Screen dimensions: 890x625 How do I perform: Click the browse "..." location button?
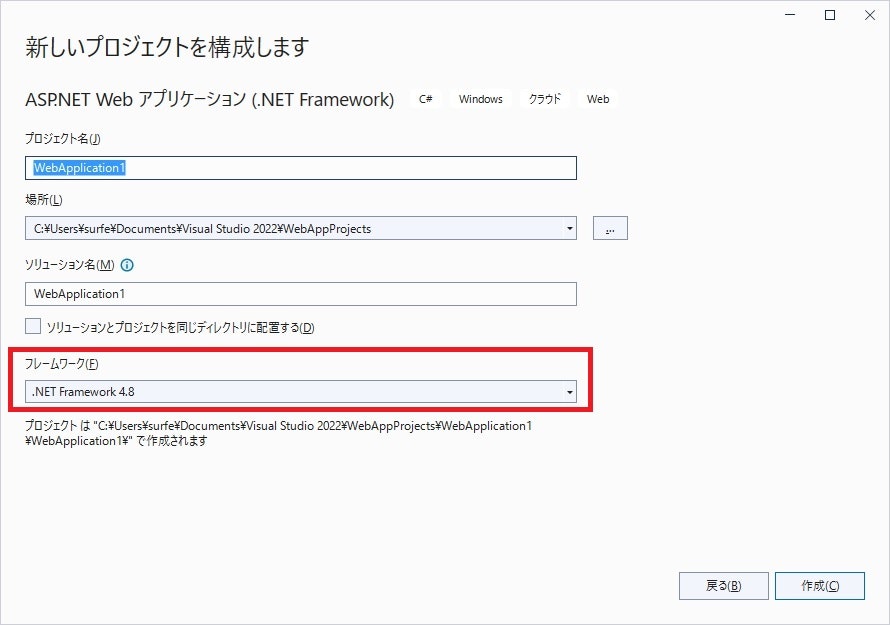[x=610, y=228]
